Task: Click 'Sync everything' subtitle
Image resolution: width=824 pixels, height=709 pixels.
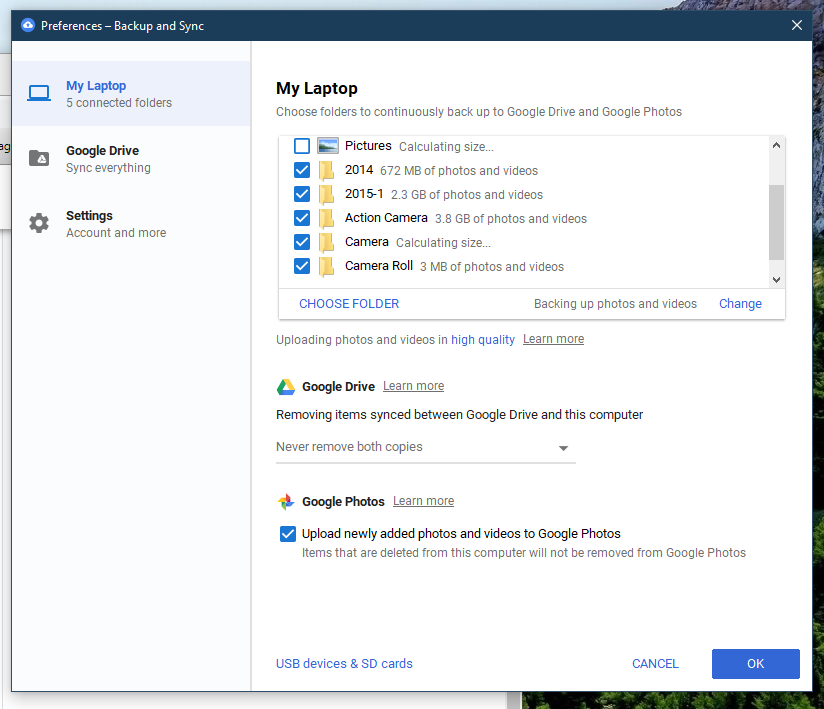Action: [108, 168]
